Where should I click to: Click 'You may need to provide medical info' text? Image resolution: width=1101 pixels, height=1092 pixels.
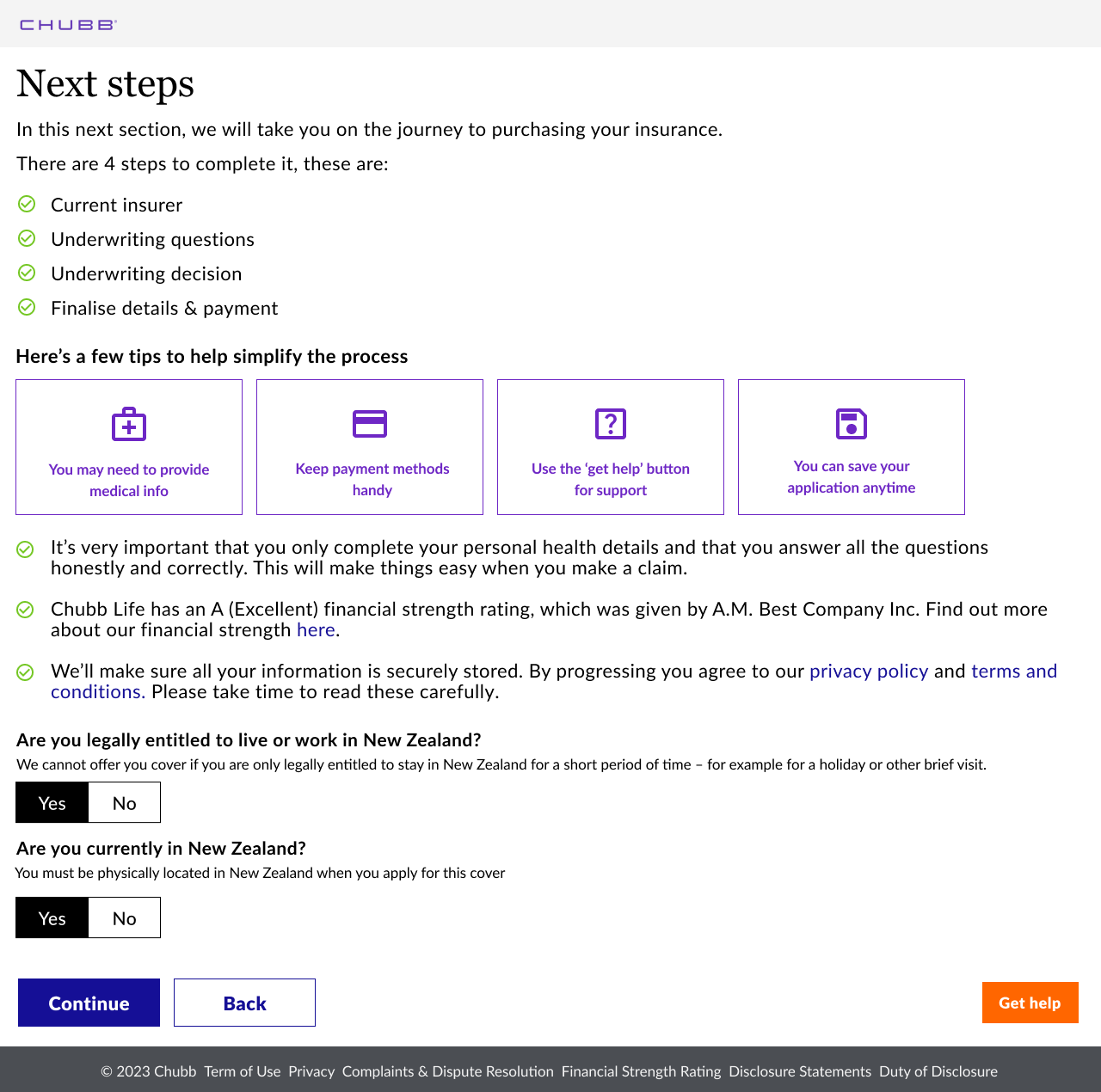point(129,480)
